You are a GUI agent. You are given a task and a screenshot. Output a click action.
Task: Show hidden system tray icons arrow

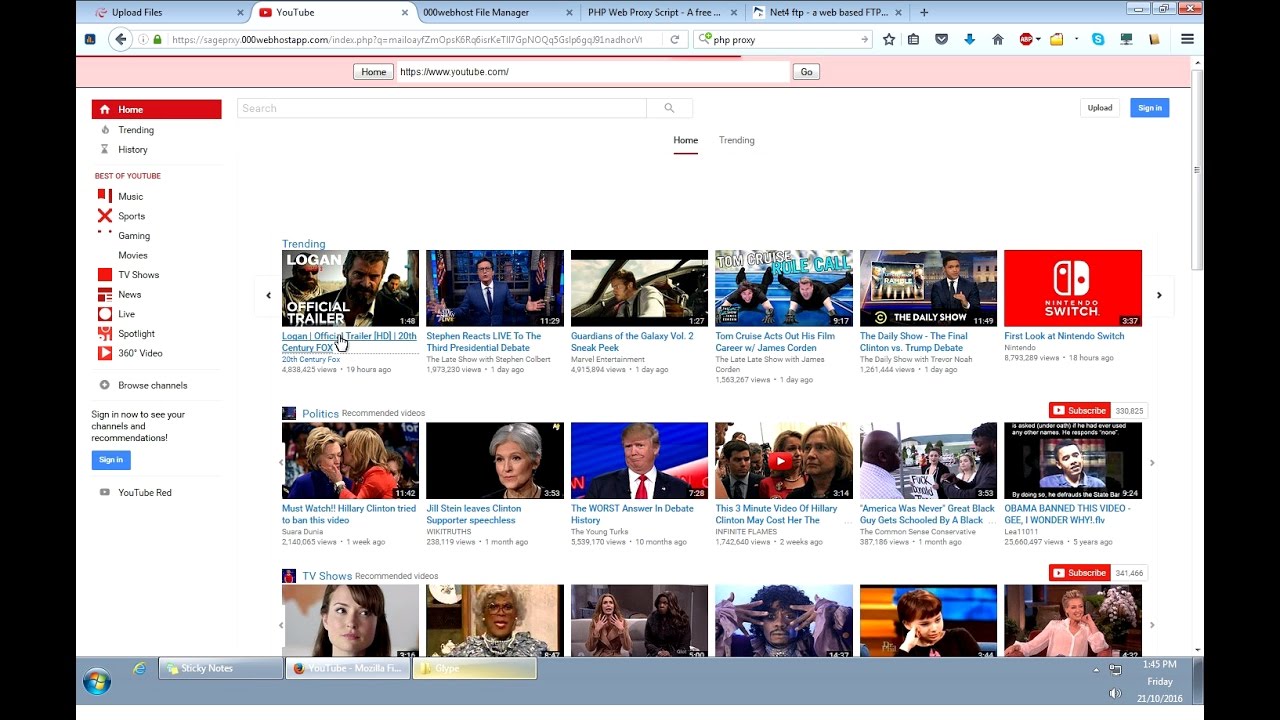pyautogui.click(x=1096, y=669)
